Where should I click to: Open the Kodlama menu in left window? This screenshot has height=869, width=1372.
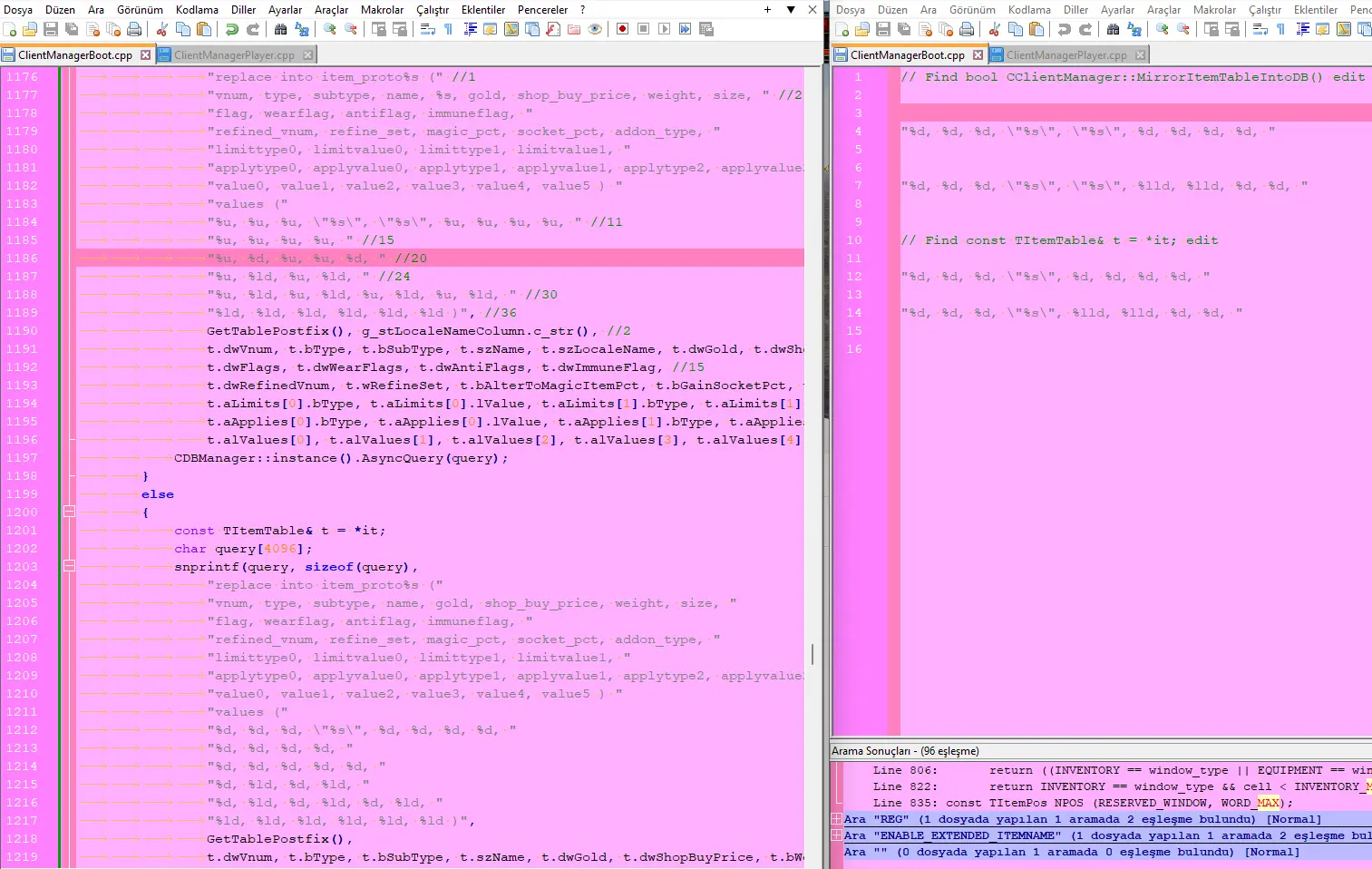pyautogui.click(x=197, y=10)
